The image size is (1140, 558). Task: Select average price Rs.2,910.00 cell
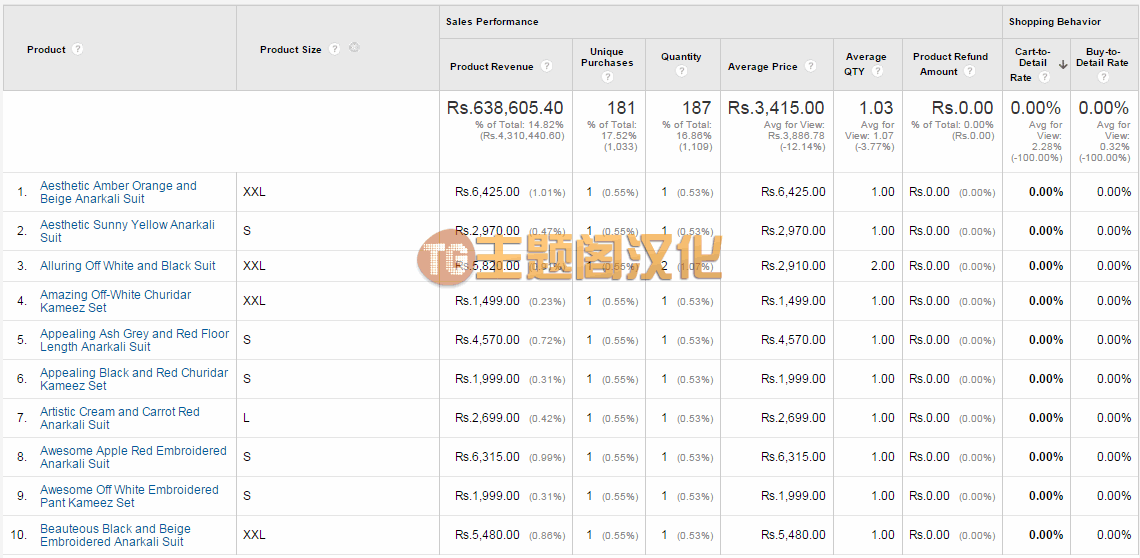pos(793,266)
